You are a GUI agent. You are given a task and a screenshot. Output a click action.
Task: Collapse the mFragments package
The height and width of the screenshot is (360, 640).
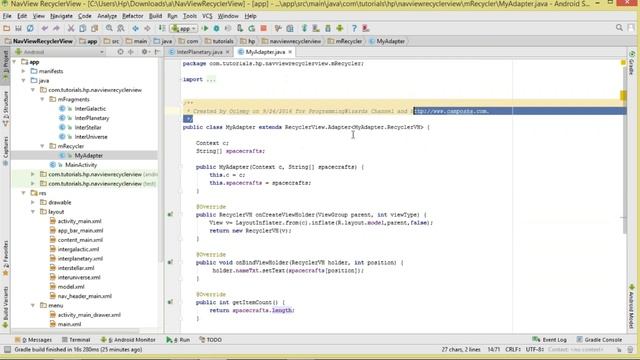[42, 99]
